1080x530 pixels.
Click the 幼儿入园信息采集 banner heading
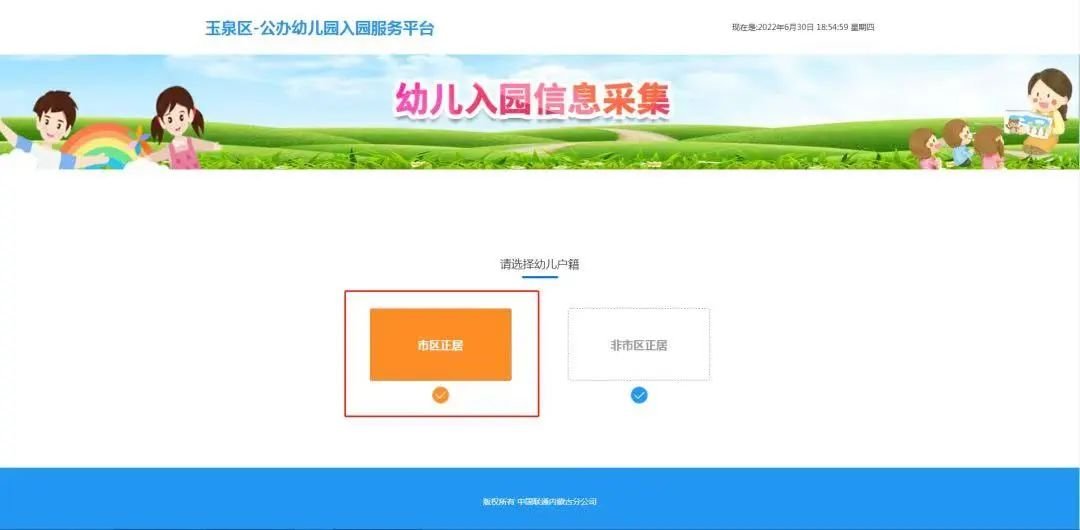pos(532,101)
